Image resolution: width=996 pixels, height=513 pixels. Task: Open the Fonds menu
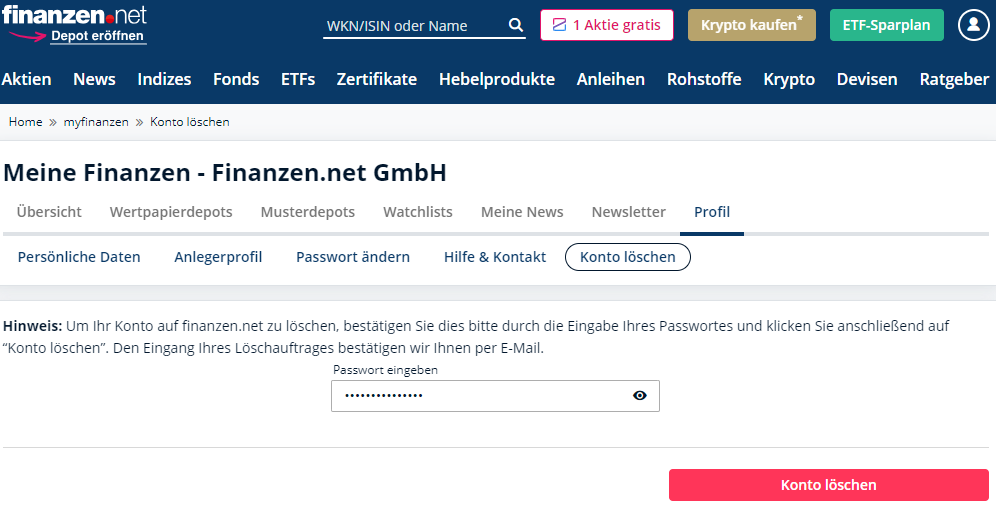[236, 79]
